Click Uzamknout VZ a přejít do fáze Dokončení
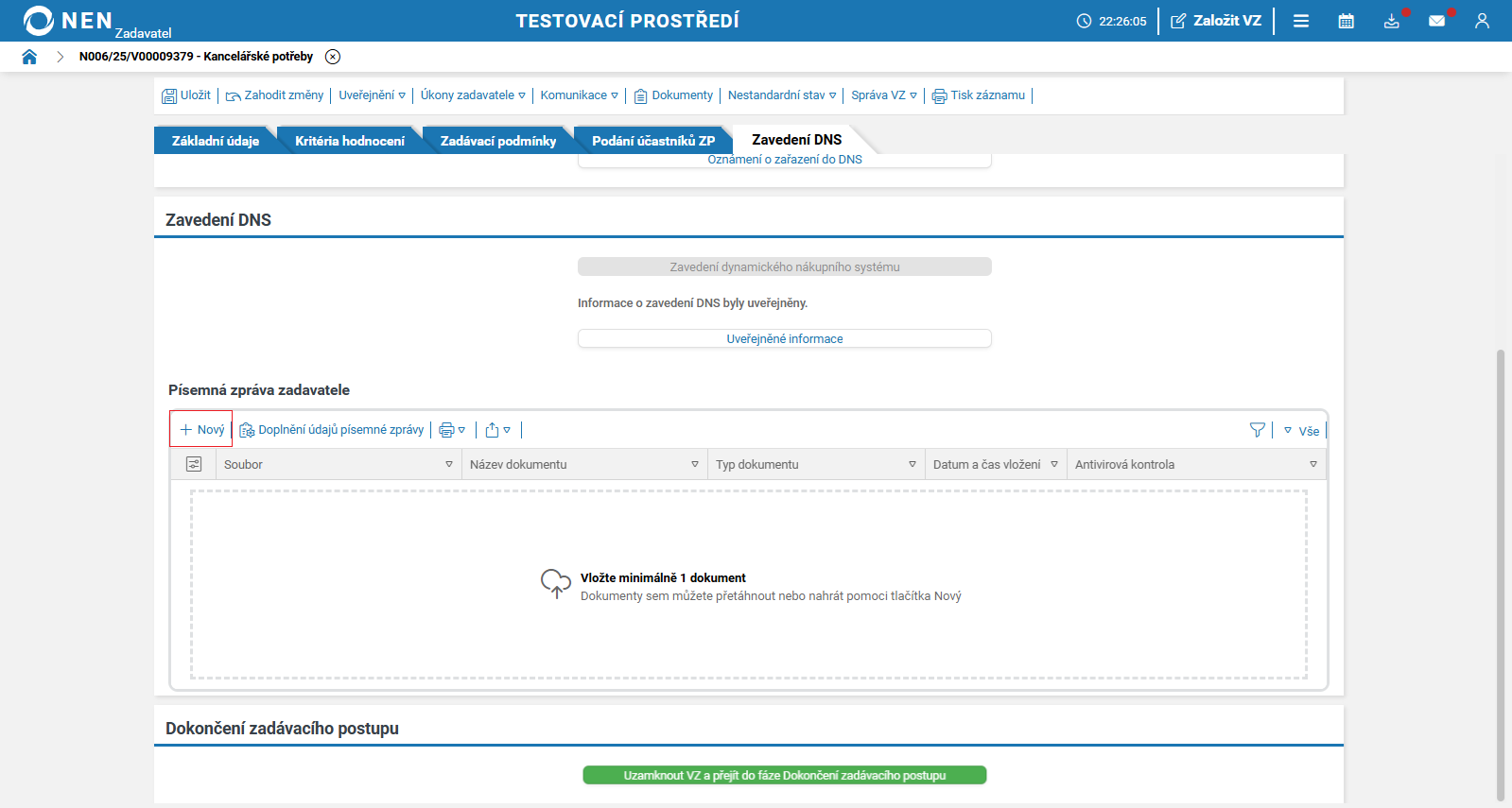Image resolution: width=1512 pixels, height=808 pixels. click(x=785, y=776)
